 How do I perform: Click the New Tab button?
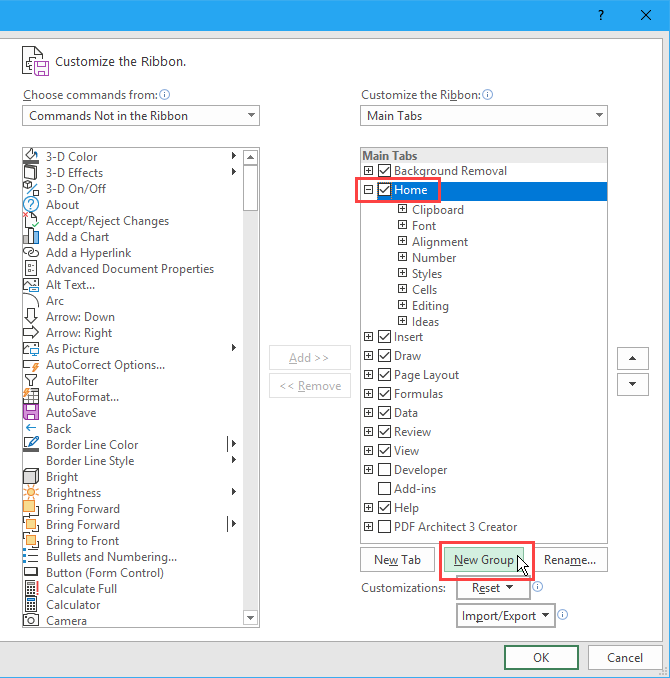coord(397,560)
